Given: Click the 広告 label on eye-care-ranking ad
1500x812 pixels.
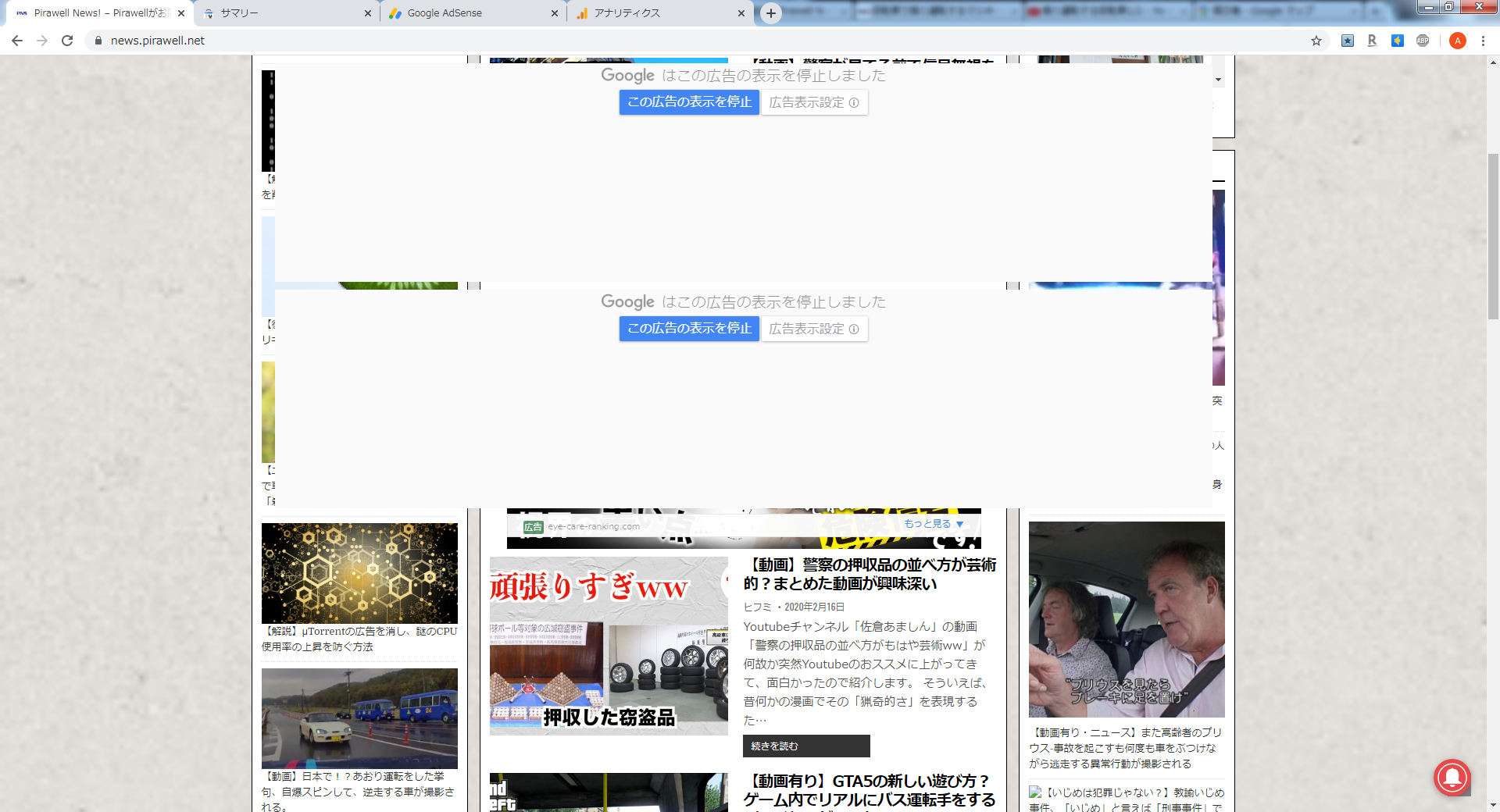Looking at the screenshot, I should [533, 527].
